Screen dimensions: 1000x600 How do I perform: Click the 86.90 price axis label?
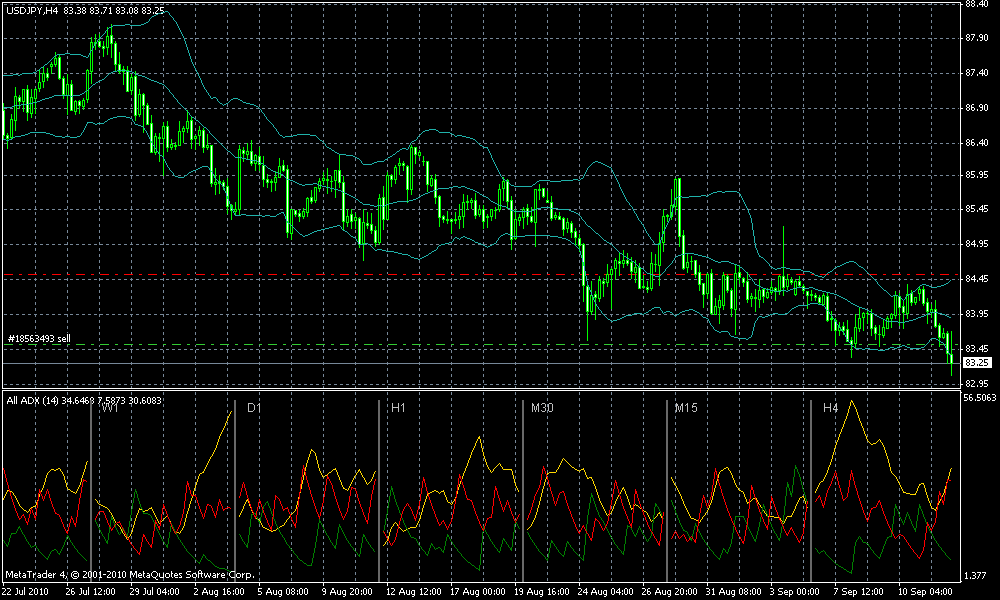977,108
